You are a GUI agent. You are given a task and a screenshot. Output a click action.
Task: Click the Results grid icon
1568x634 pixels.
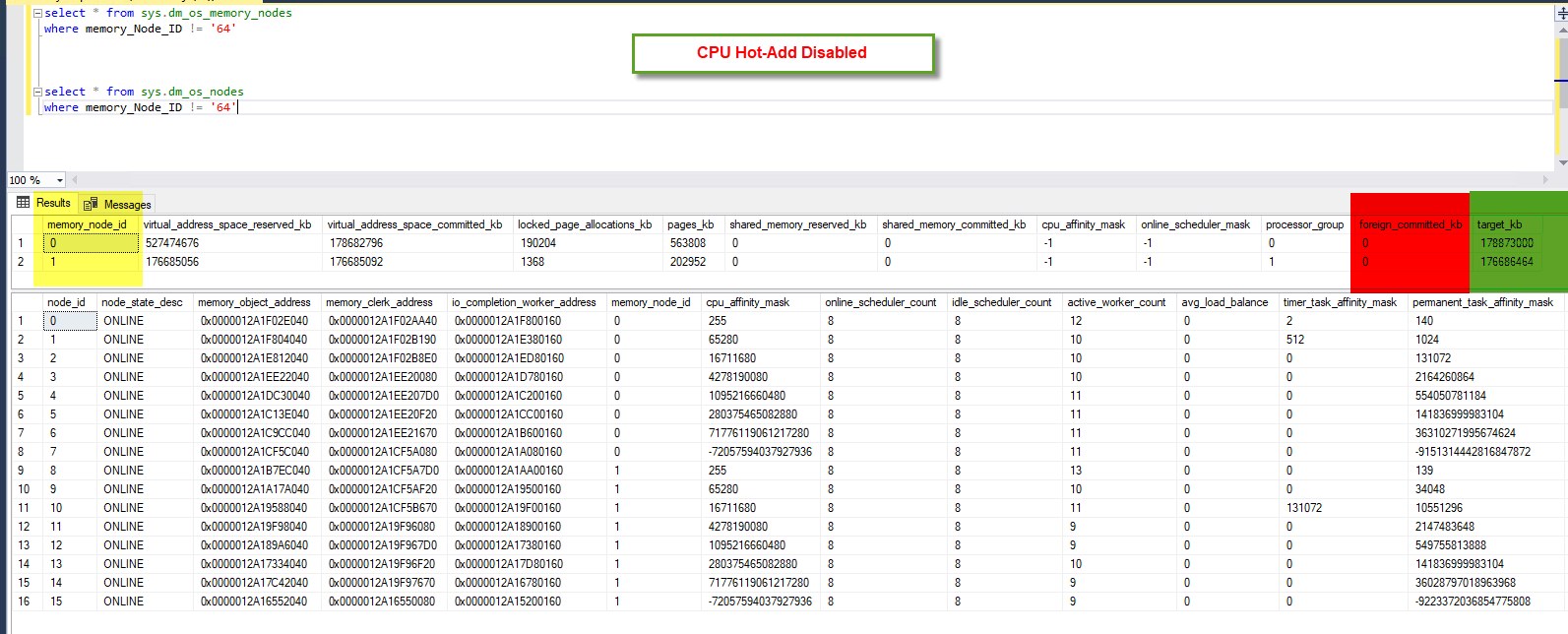[x=24, y=203]
